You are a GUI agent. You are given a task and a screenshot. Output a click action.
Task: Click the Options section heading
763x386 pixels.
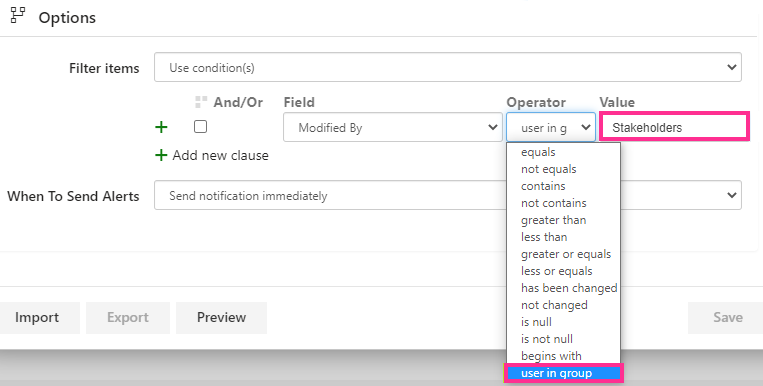67,18
